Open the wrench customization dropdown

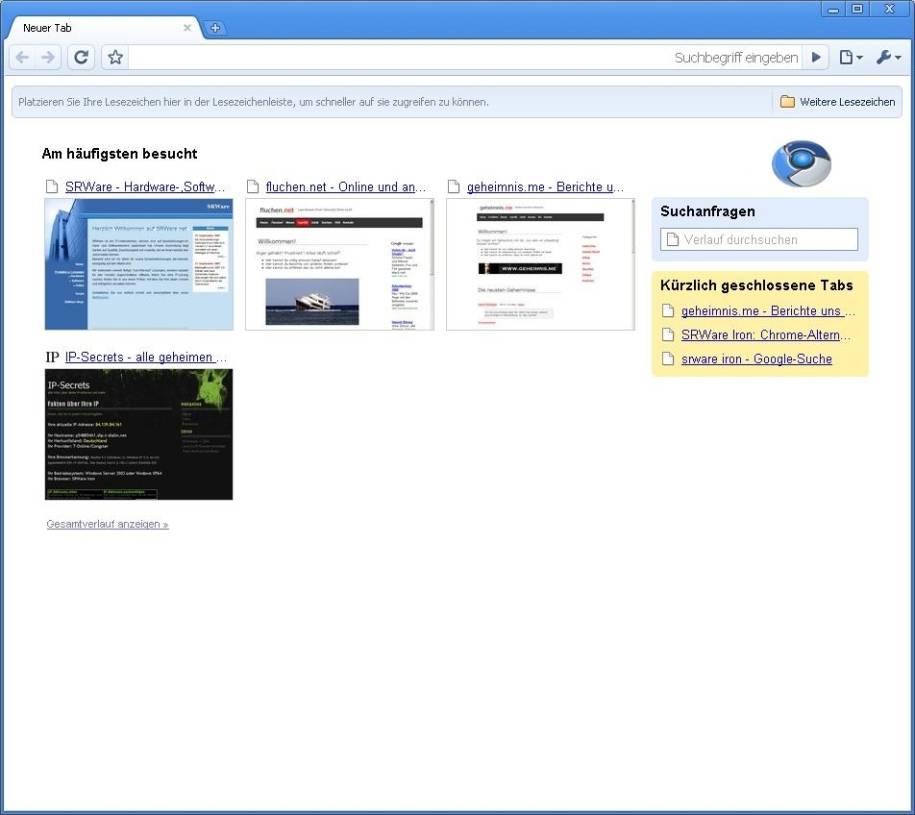pyautogui.click(x=885, y=57)
